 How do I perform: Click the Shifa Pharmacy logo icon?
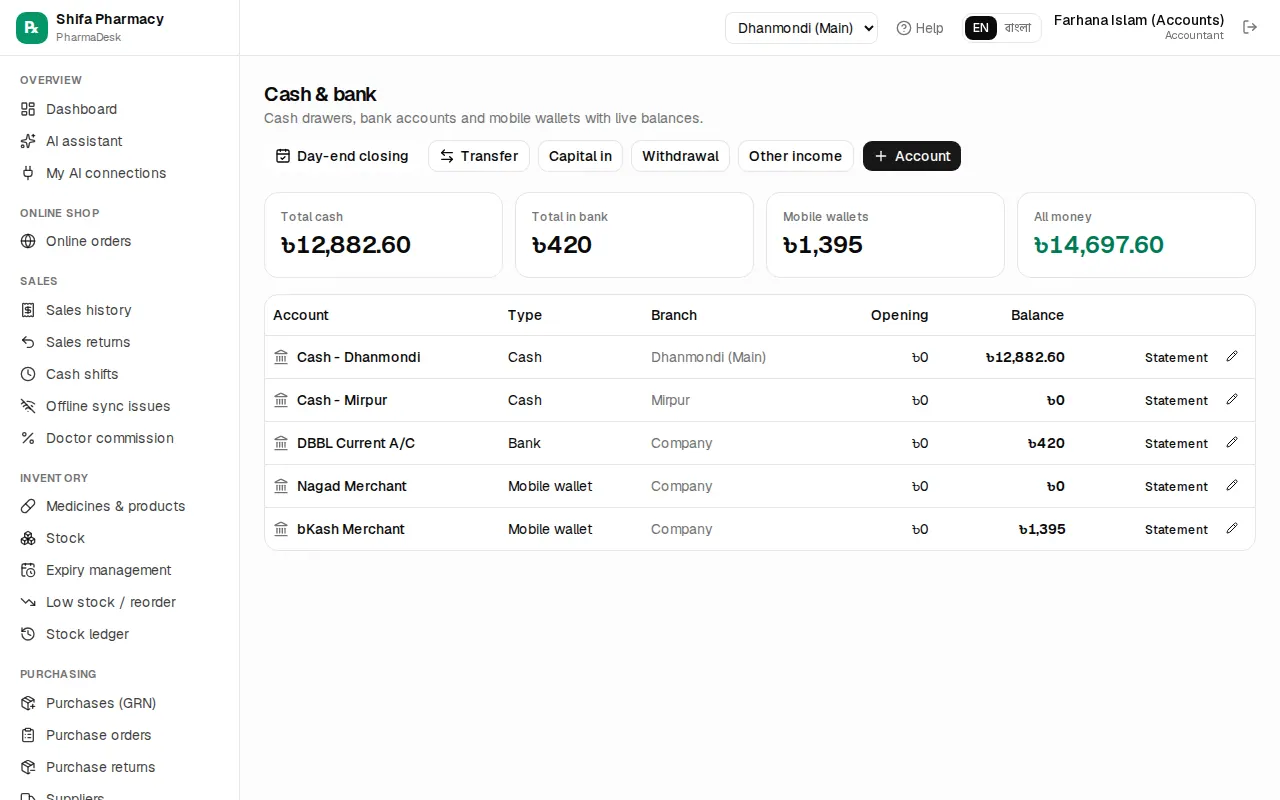pos(32,28)
